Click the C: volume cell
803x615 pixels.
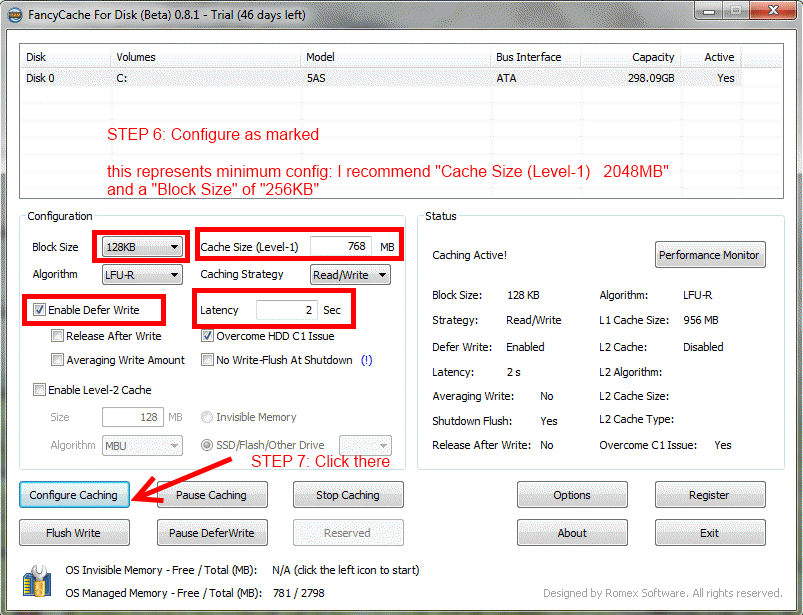(x=122, y=78)
